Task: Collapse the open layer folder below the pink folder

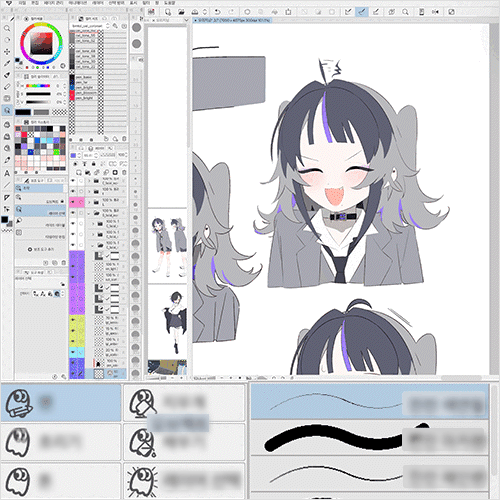Action: point(89,213)
